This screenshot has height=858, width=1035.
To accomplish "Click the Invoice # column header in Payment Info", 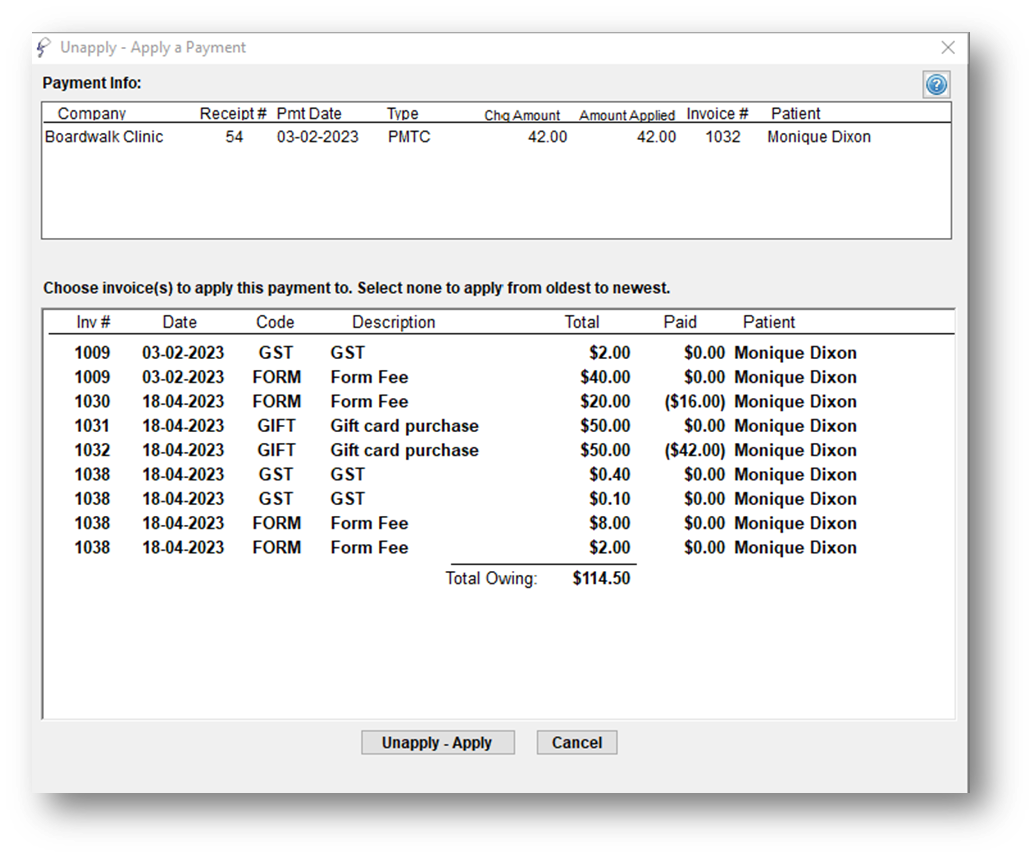I will click(718, 114).
